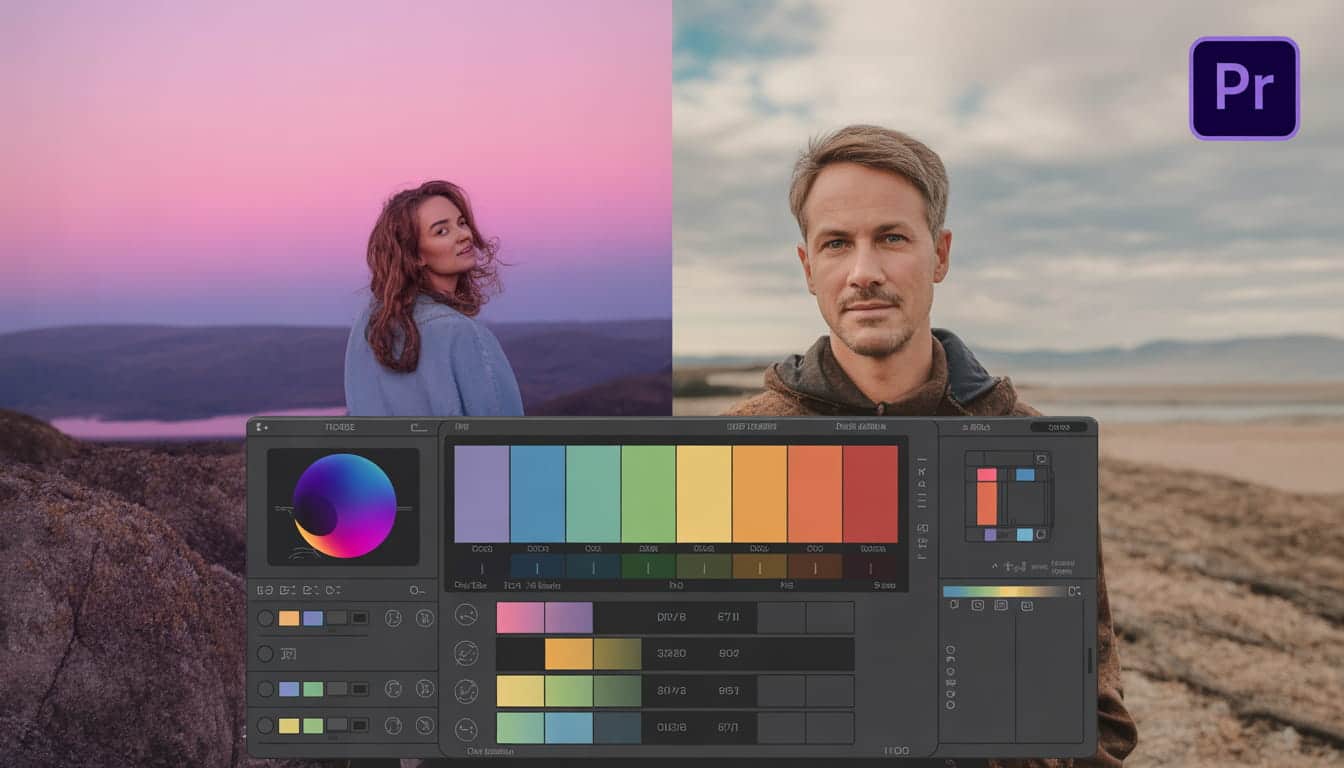
Task: Expand the chevron above the scopes thumbnail
Action: [995, 566]
